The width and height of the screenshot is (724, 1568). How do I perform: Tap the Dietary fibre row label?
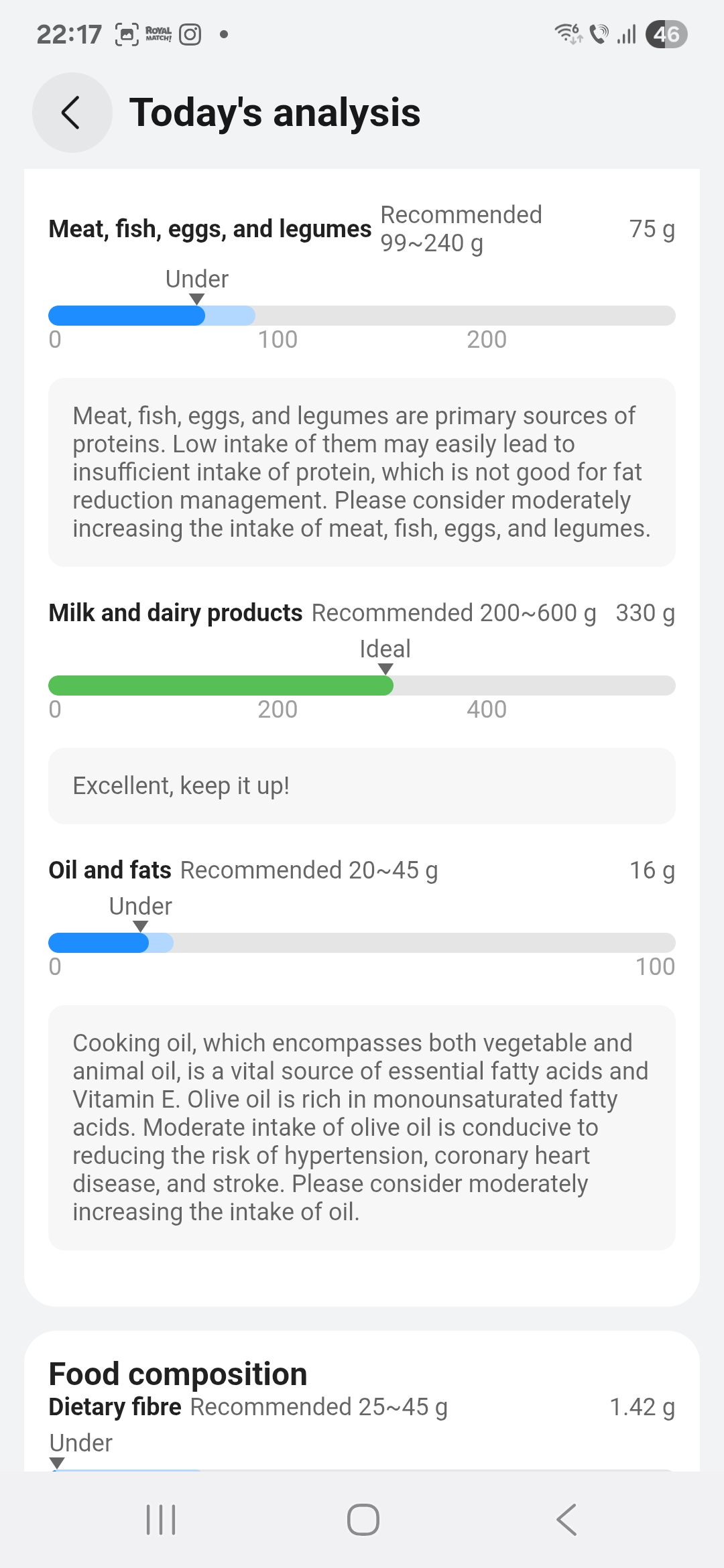click(115, 1407)
